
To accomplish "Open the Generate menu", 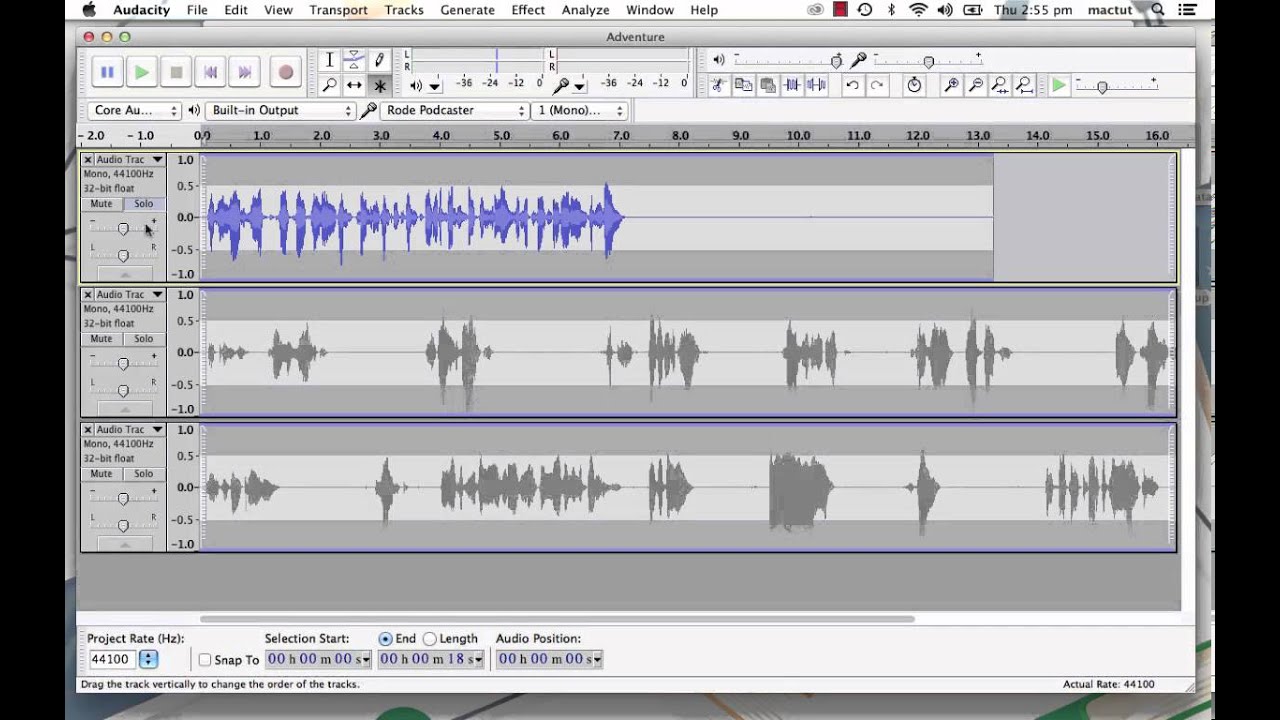I will click(467, 10).
